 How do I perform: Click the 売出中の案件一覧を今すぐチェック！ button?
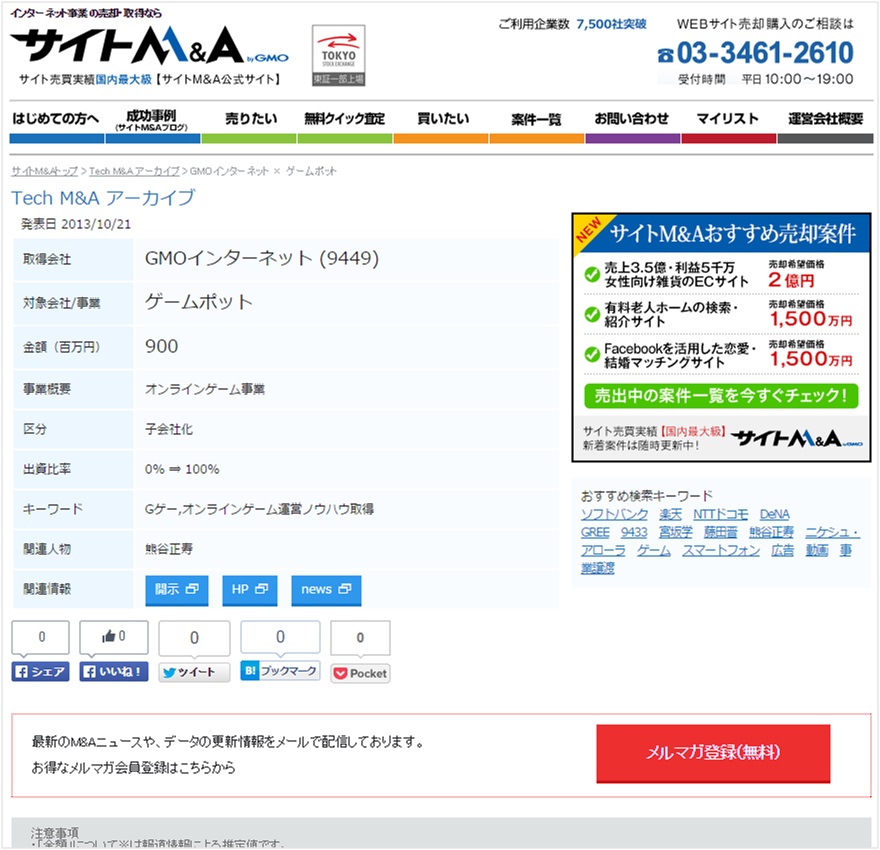[721, 396]
